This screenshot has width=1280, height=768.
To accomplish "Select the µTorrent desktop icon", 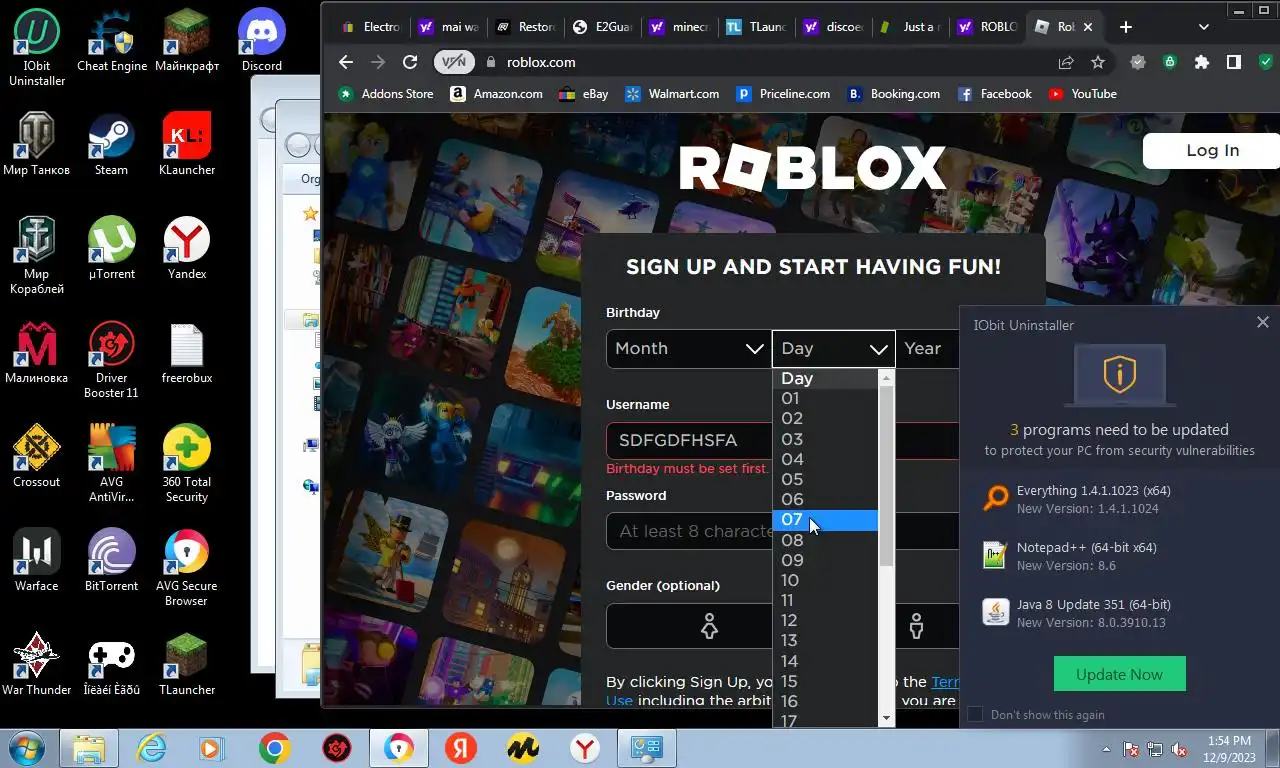I will click(x=112, y=249).
